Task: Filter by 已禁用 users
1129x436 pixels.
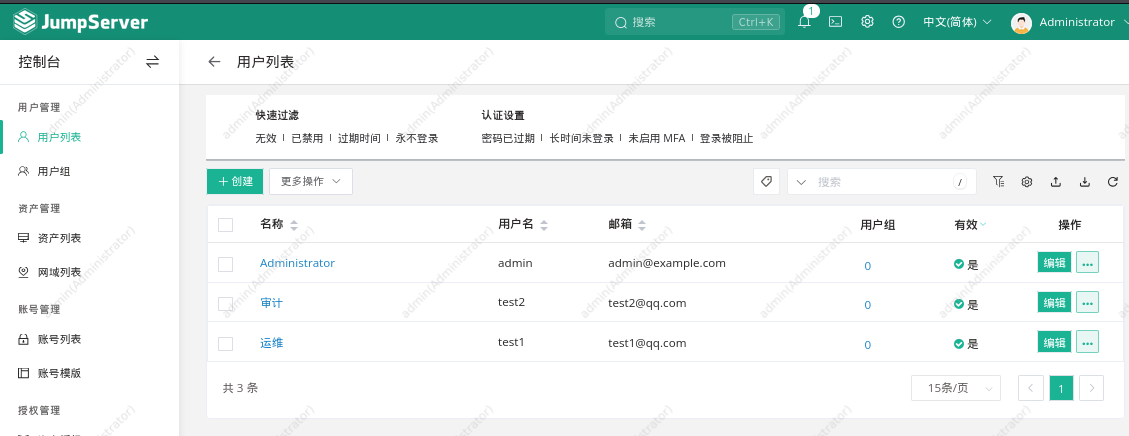Action: coord(307,138)
